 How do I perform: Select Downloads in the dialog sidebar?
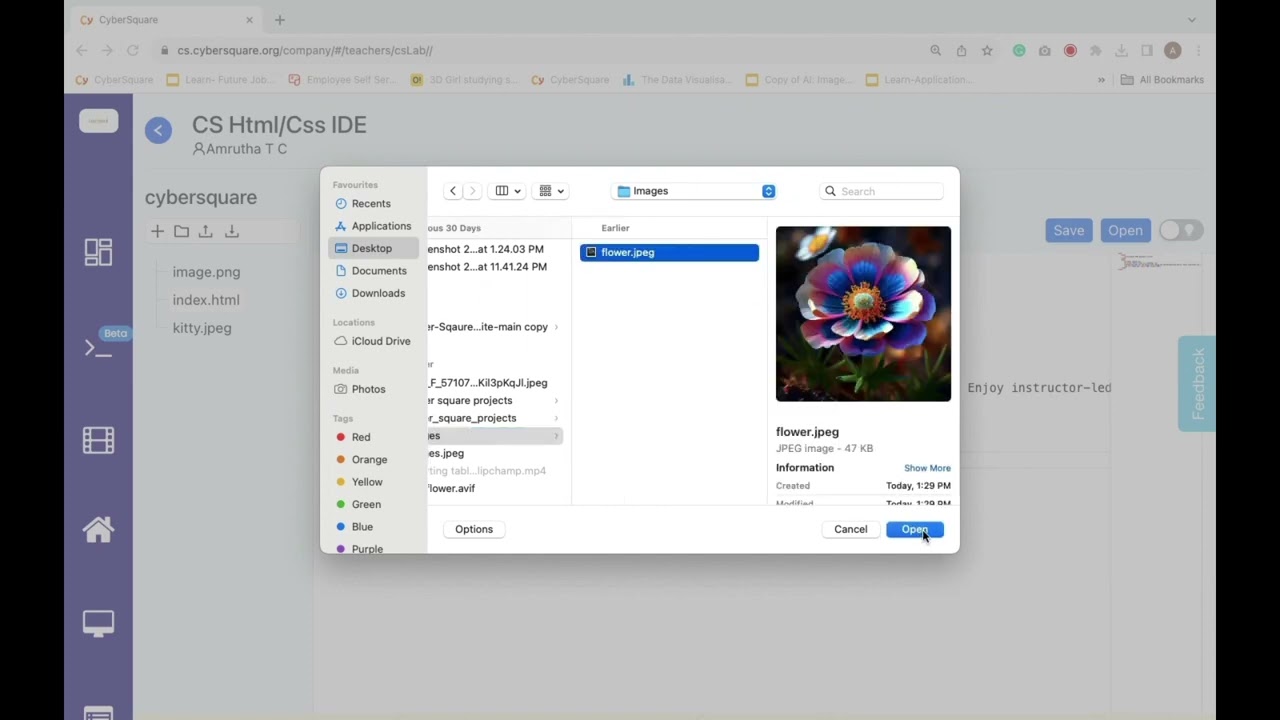tap(371, 293)
